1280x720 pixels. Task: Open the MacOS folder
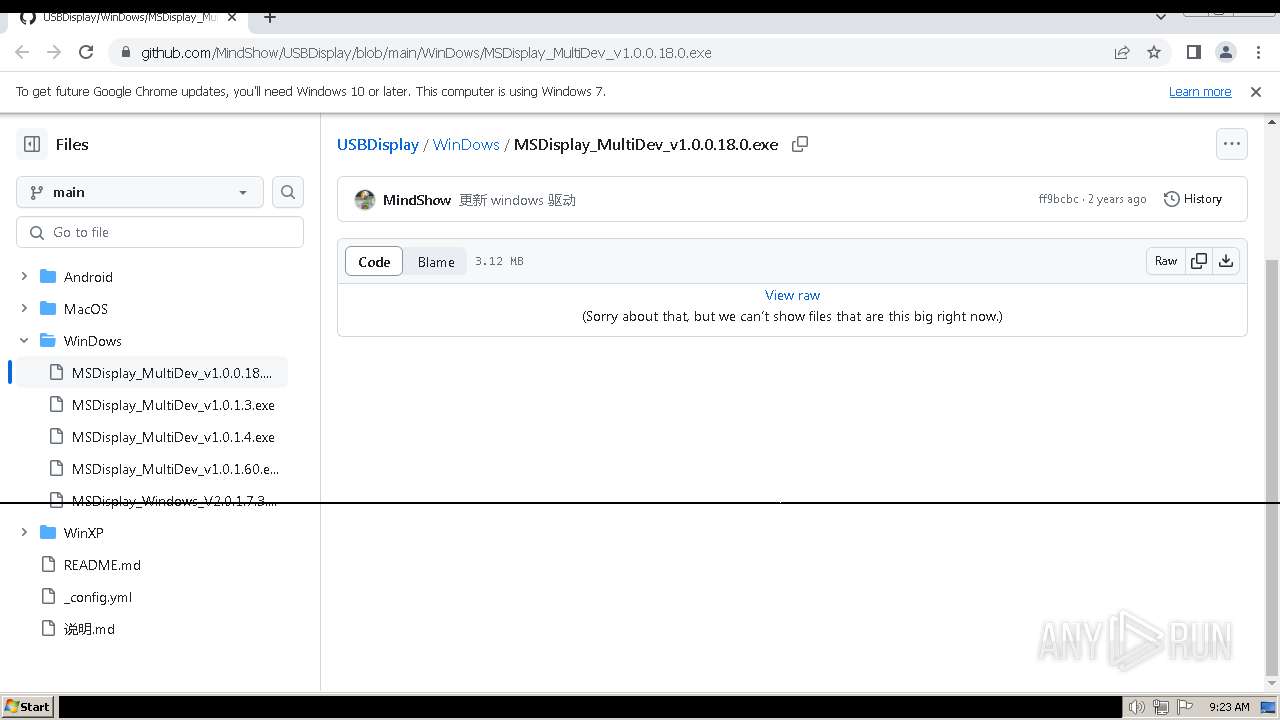[86, 309]
